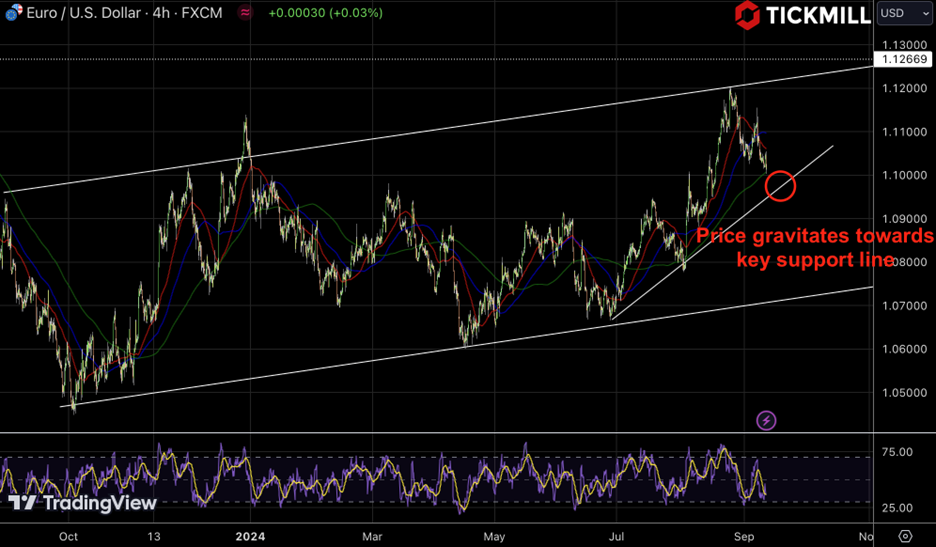Click the purple lightning bolt event icon
Viewport: 936px width, 547px height.
point(766,420)
